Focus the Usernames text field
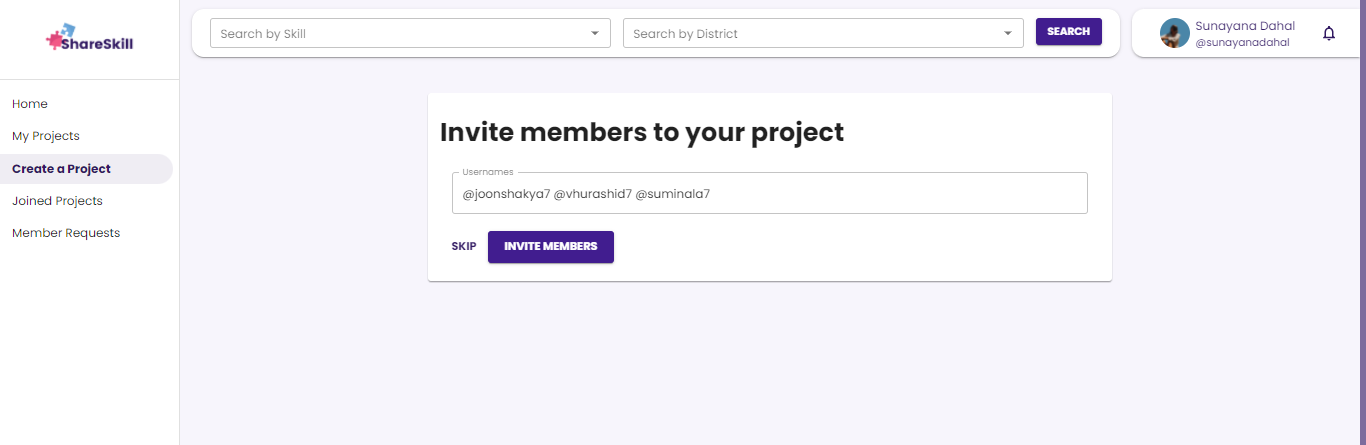Viewport: 1366px width, 445px height. click(769, 194)
